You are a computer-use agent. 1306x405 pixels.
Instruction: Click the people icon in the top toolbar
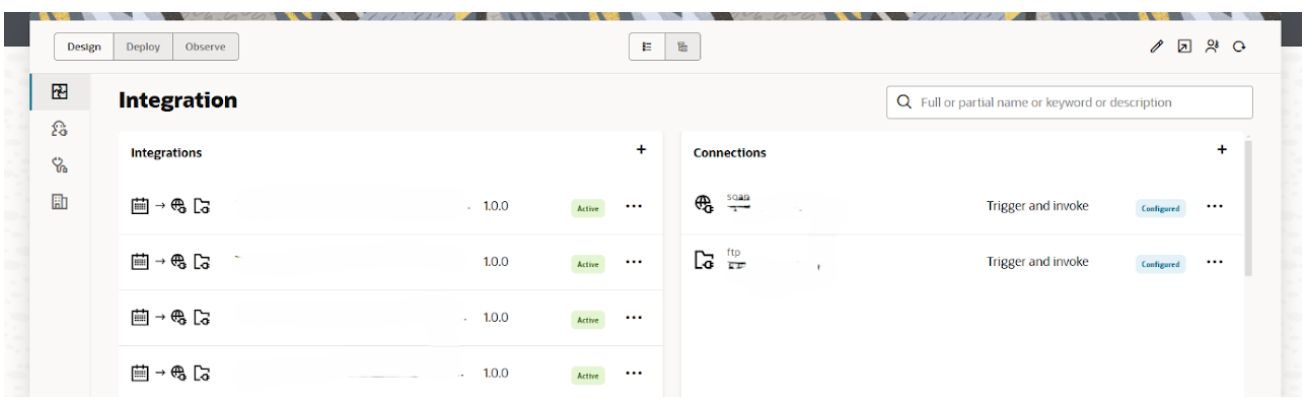1212,47
